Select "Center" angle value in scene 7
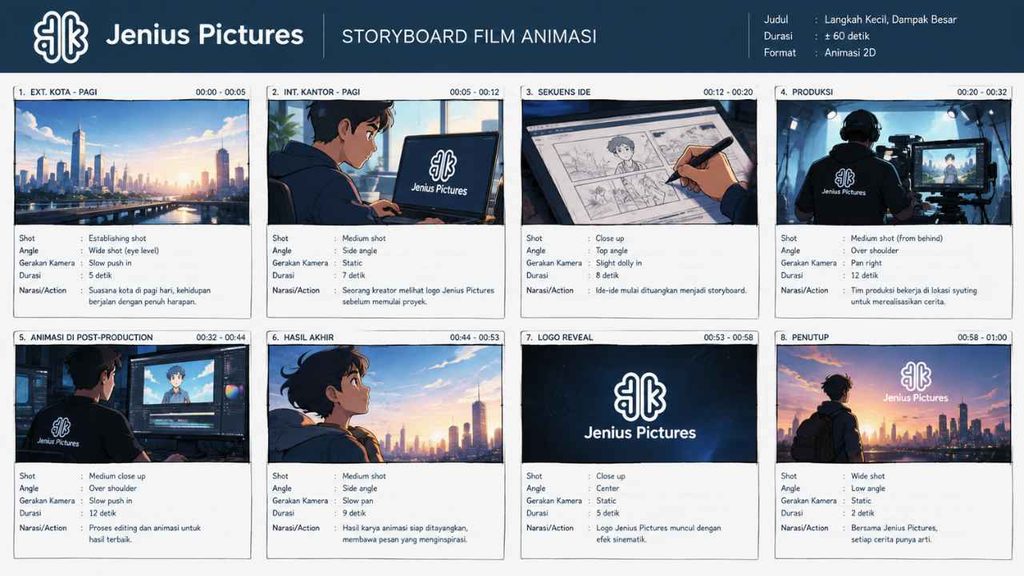The image size is (1024, 576). (x=607, y=488)
